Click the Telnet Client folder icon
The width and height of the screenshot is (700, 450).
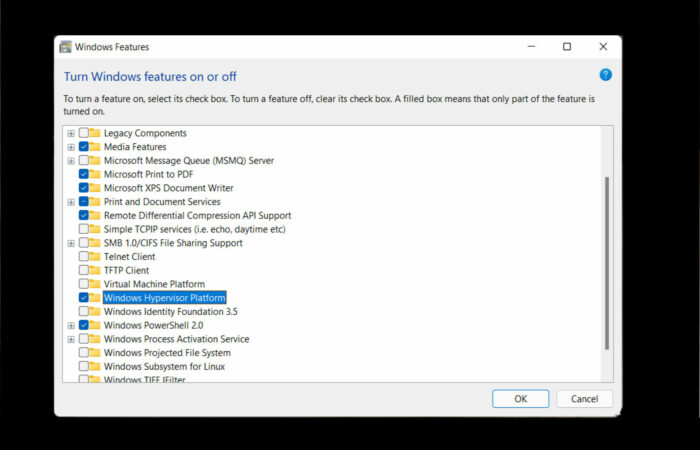click(95, 257)
